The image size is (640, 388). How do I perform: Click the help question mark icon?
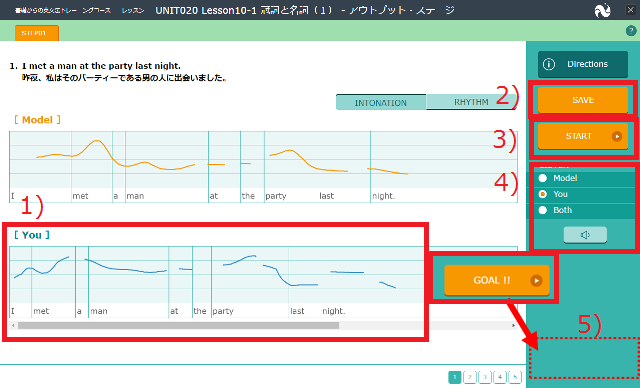tap(631, 31)
